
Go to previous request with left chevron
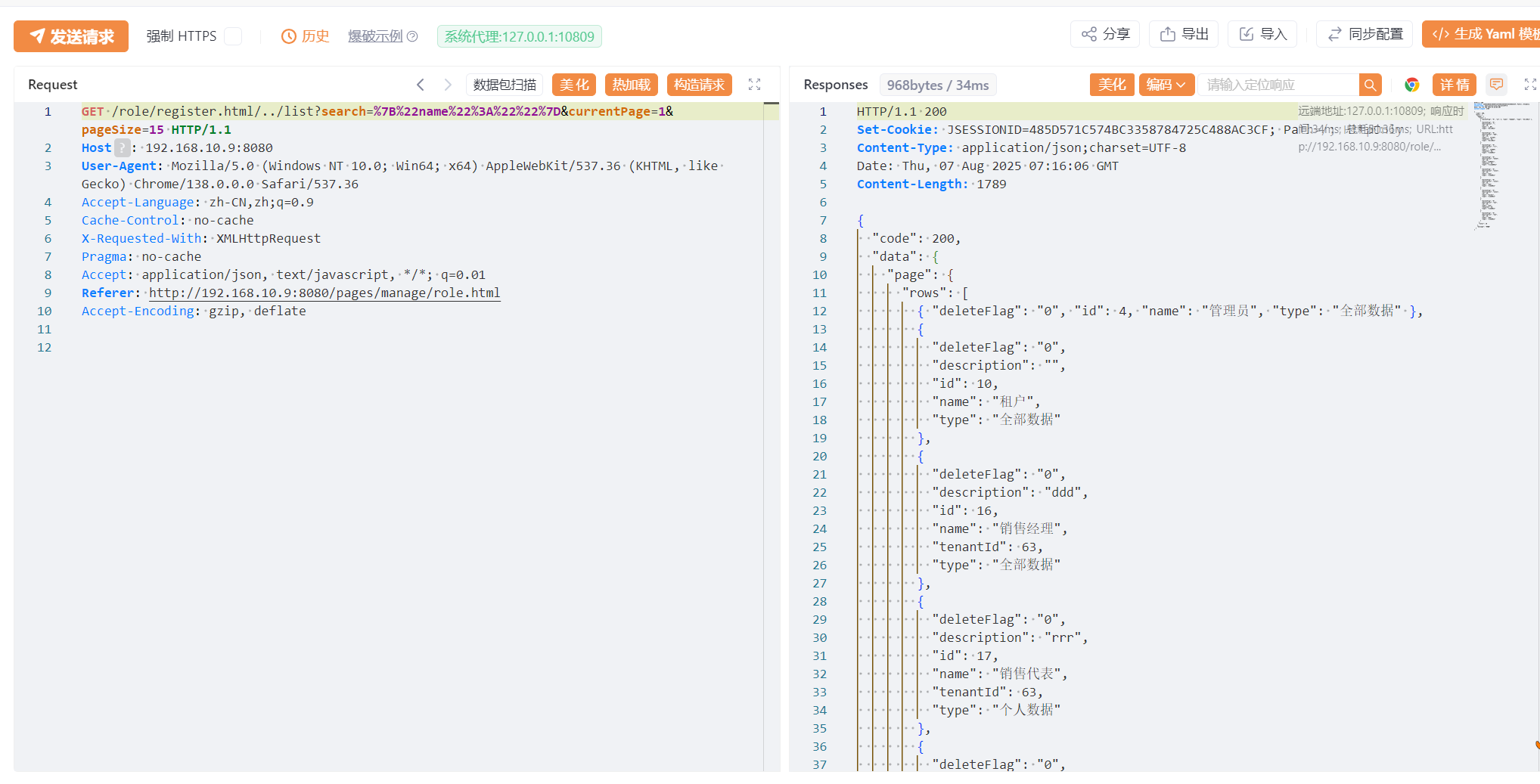point(421,85)
